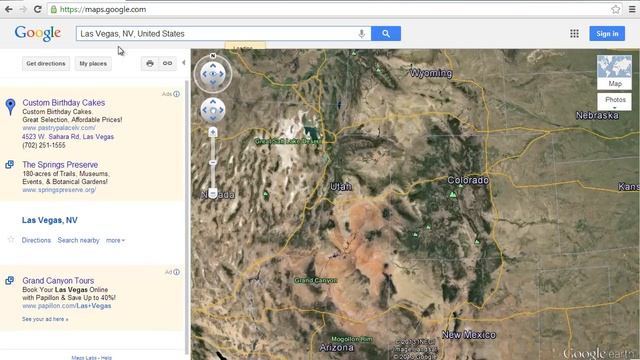This screenshot has width=640, height=360.
Task: Click the Colorado label on the map
Action: click(468, 180)
